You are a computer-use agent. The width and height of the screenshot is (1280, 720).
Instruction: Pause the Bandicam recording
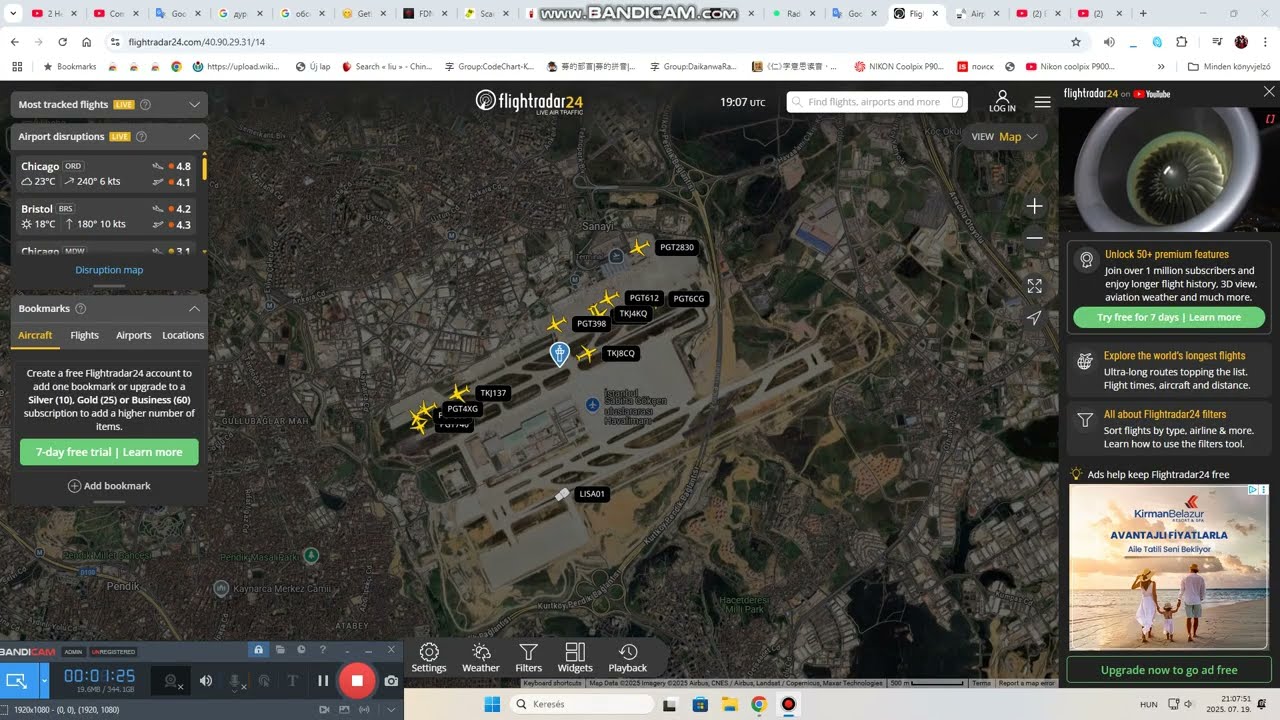click(x=323, y=681)
